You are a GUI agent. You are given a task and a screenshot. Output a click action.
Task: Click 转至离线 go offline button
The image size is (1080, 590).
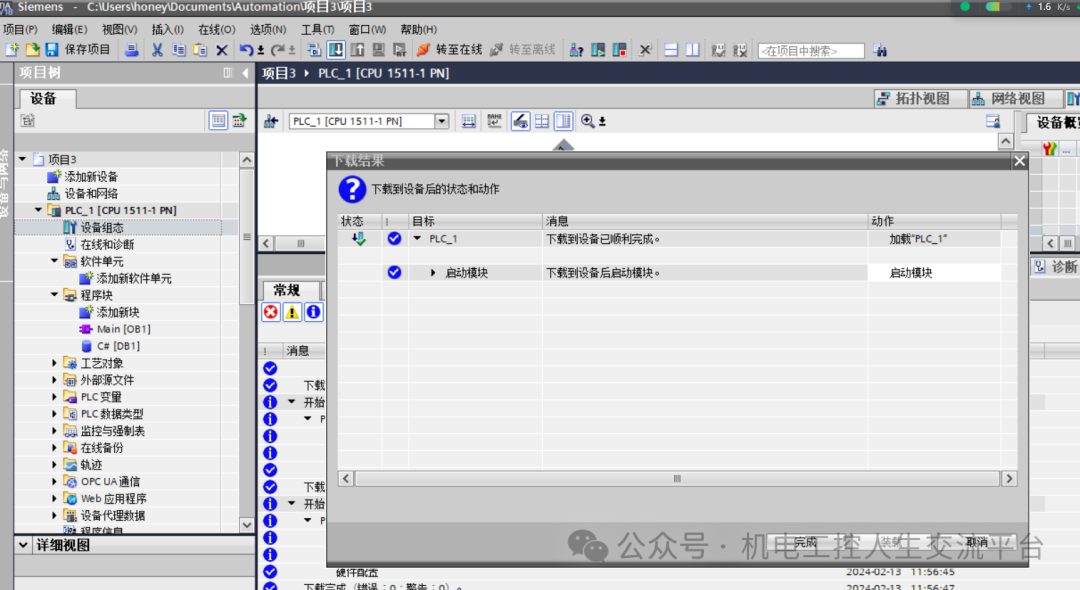[x=522, y=50]
